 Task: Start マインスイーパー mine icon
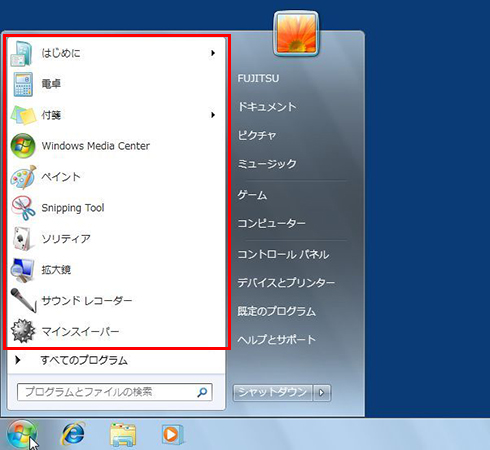(x=23, y=331)
